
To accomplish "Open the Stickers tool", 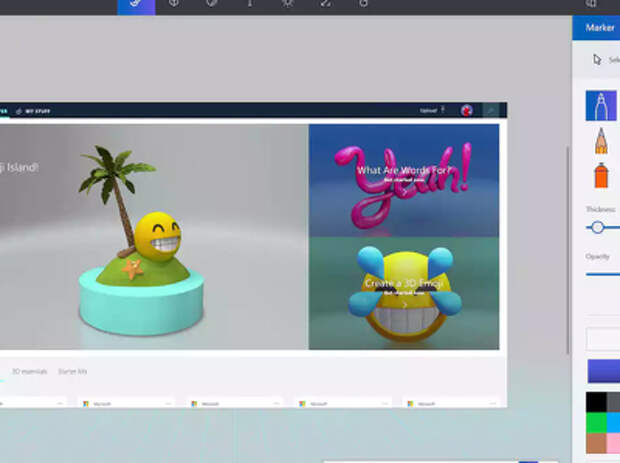I will point(211,5).
